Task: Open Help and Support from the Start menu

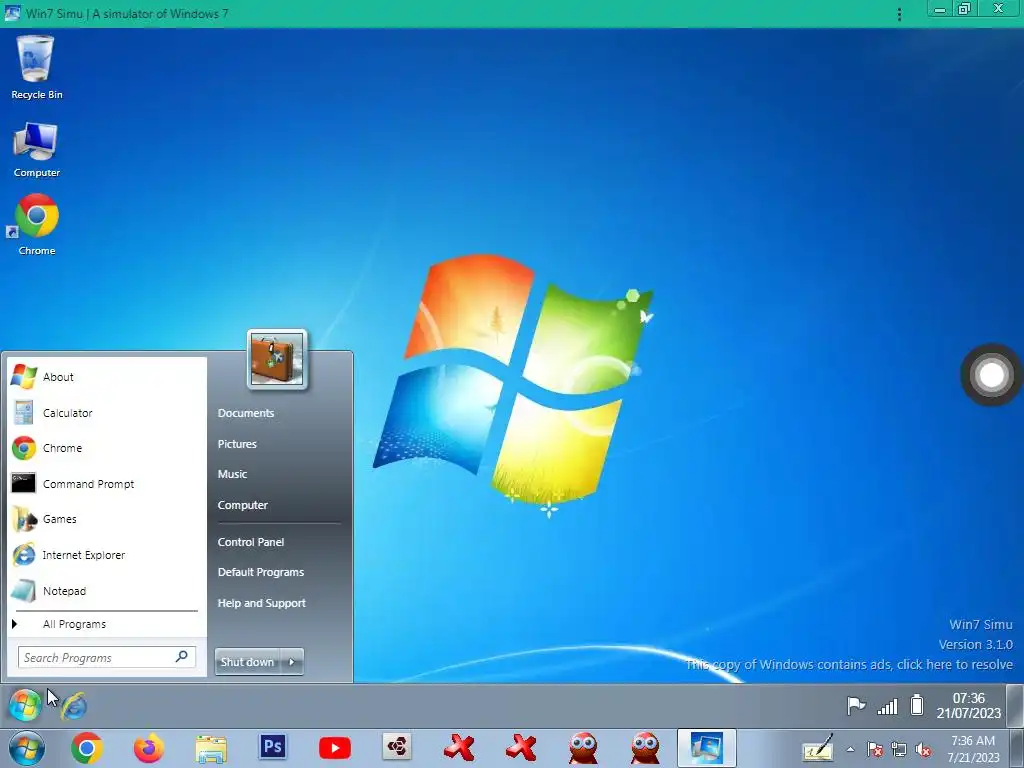Action: pyautogui.click(x=261, y=603)
